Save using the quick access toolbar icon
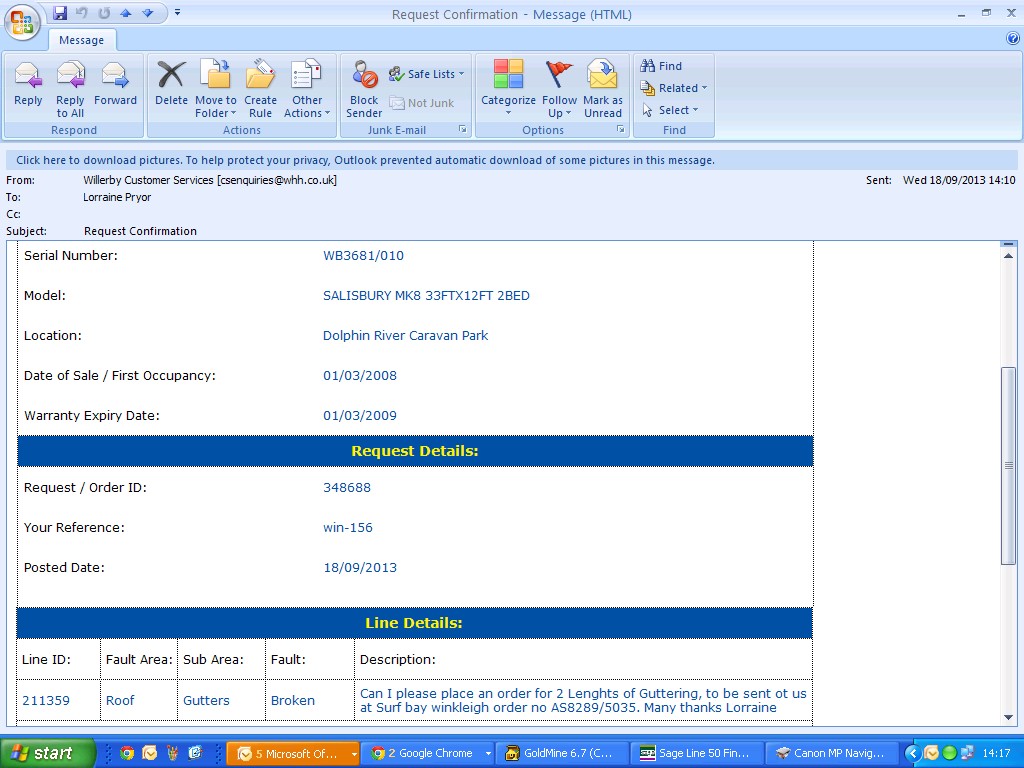1024x768 pixels. pyautogui.click(x=60, y=13)
